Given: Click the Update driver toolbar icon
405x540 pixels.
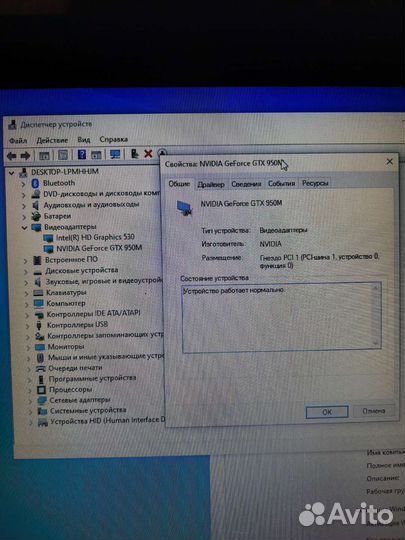Looking at the screenshot, I should pos(135,154).
